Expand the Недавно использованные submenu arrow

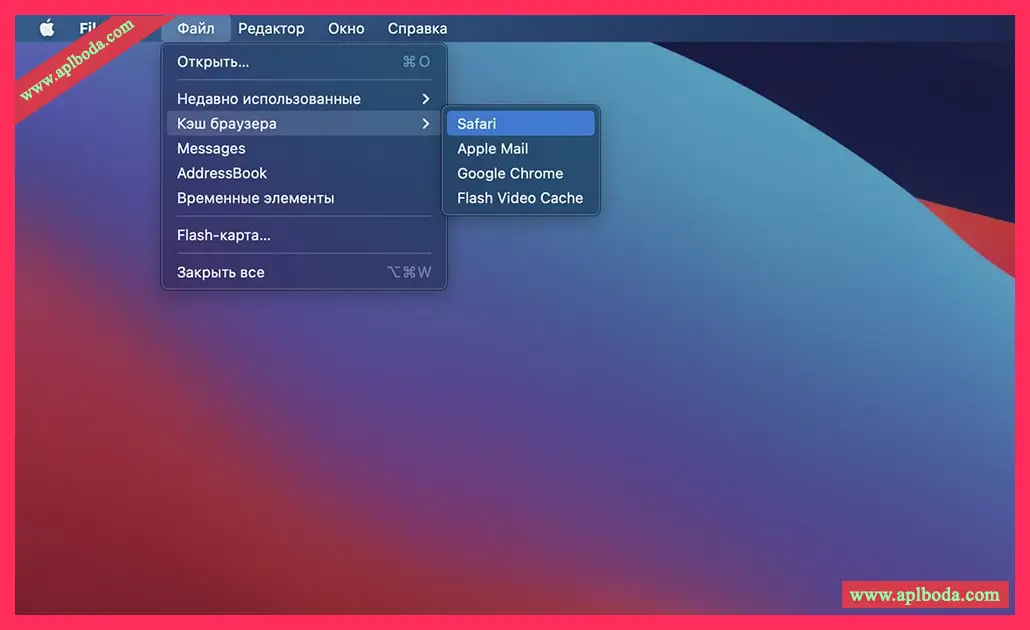pos(425,99)
